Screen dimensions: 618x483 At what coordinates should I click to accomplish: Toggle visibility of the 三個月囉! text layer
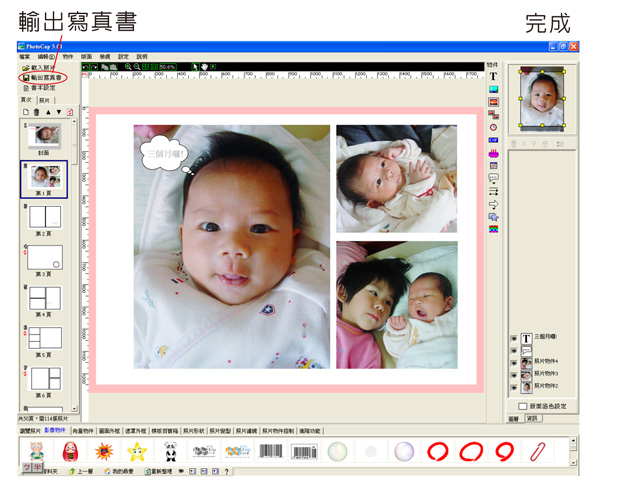pos(514,339)
